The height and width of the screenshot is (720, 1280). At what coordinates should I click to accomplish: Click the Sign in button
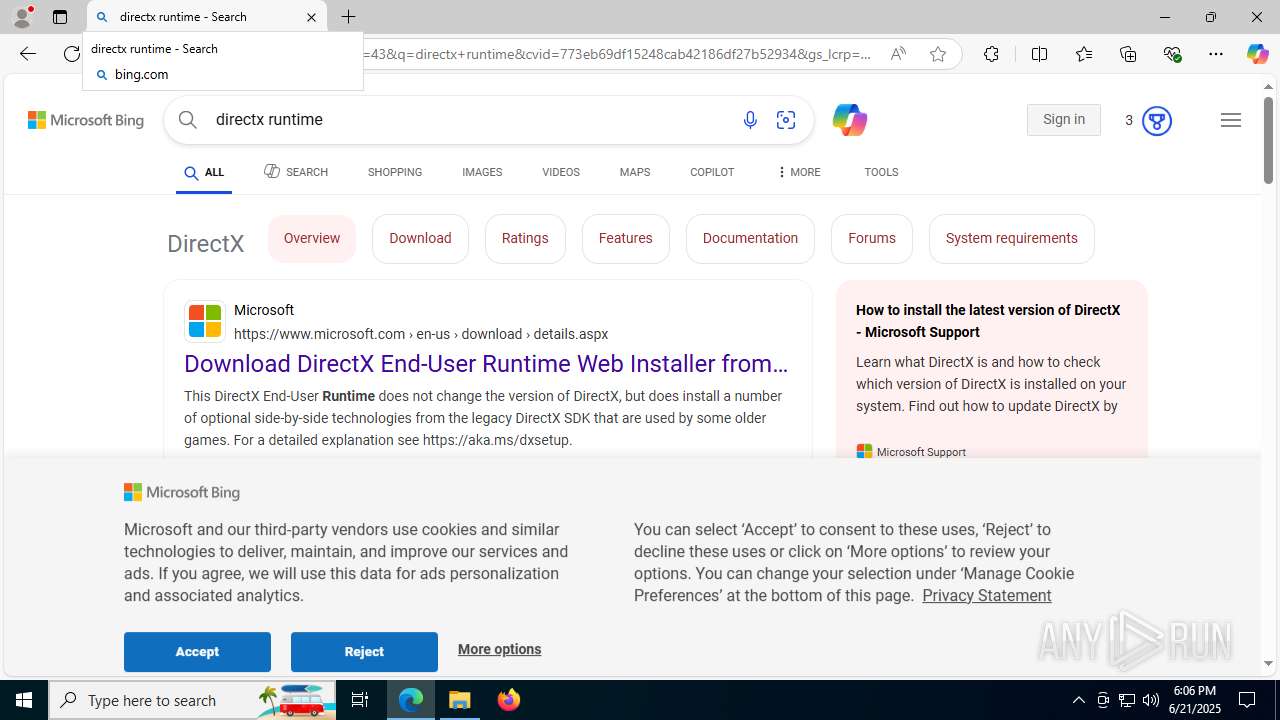click(x=1064, y=120)
